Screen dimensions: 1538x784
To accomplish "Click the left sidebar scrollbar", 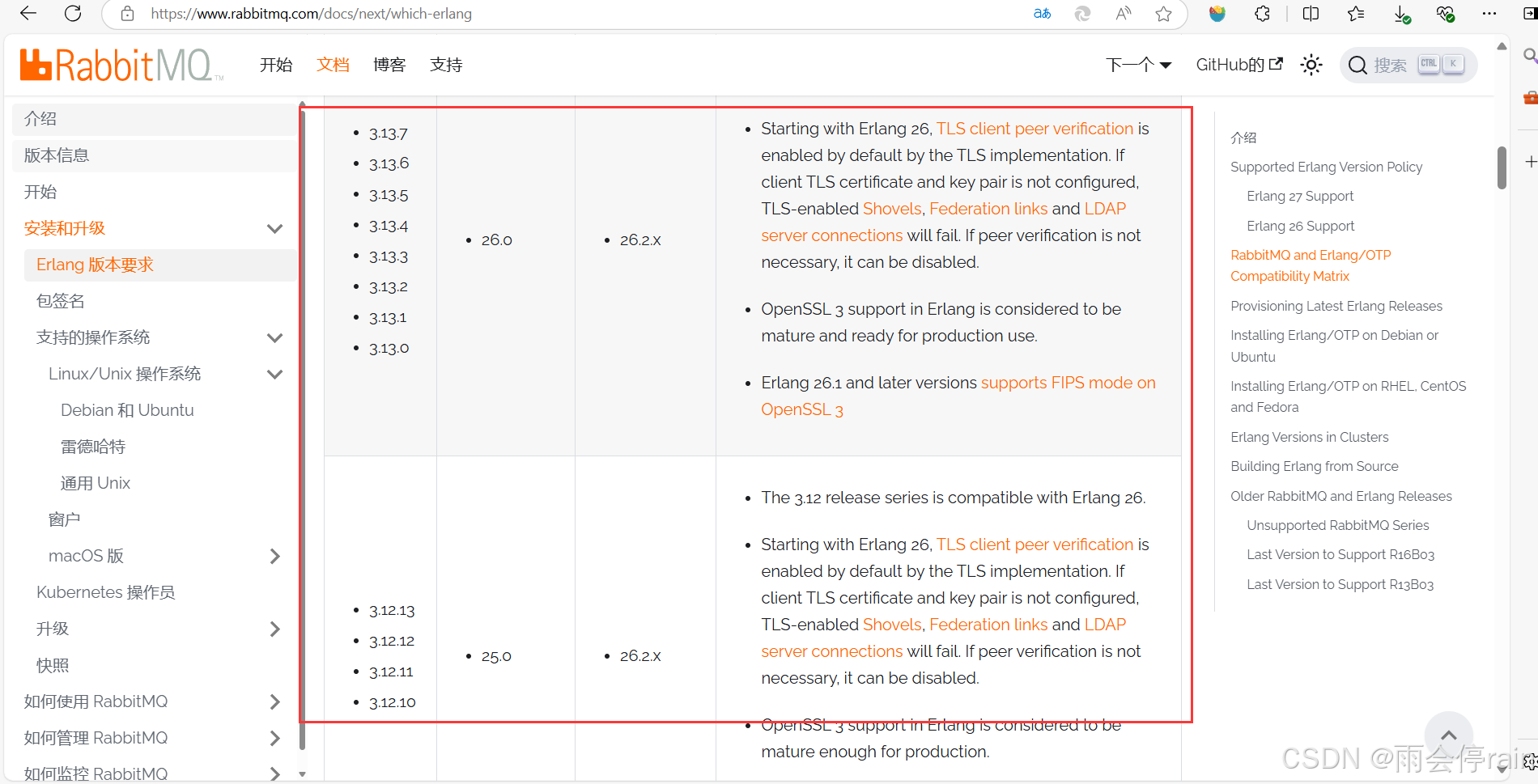I will 302,429.
